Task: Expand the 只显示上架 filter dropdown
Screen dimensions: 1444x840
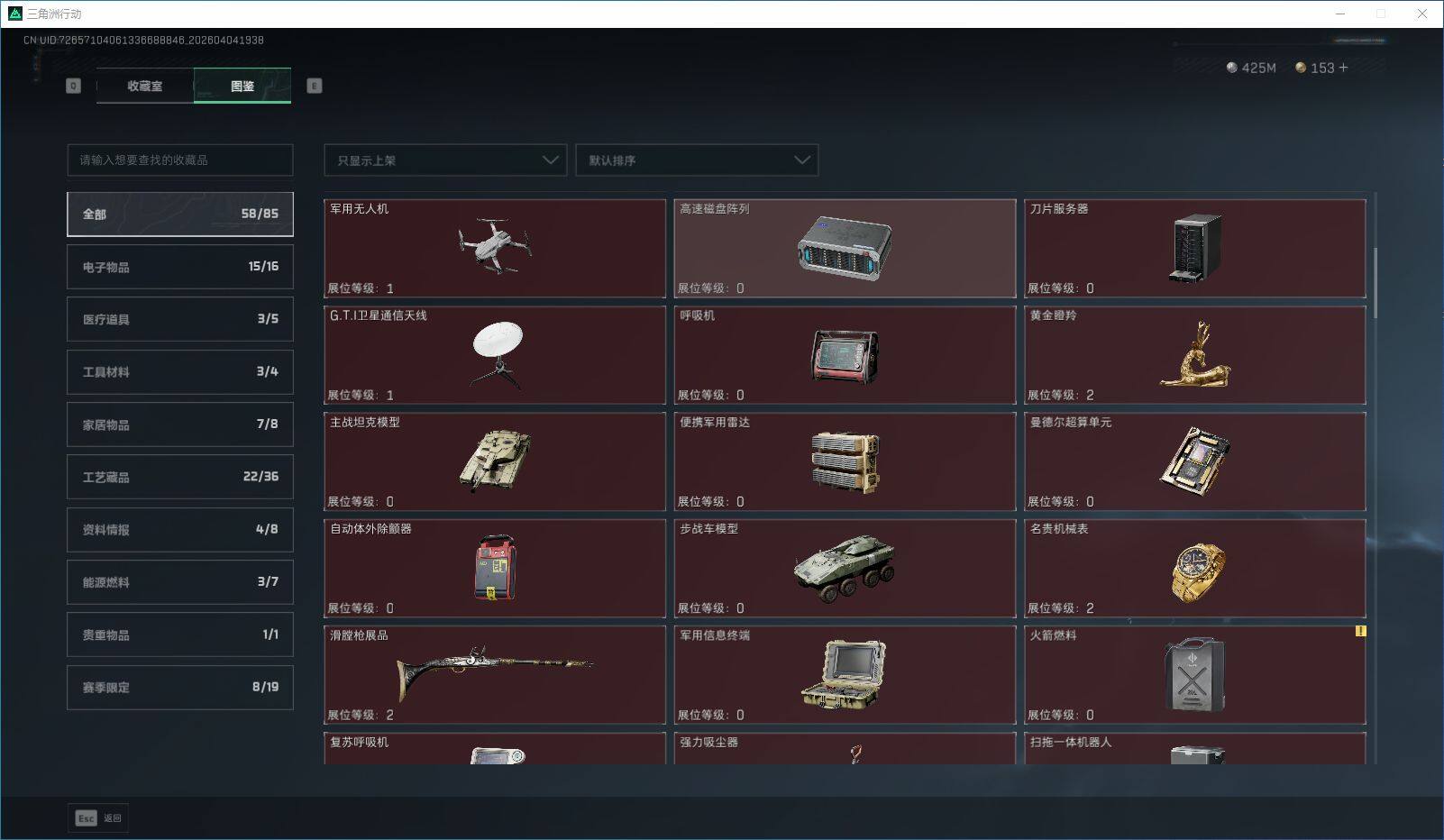Action: [x=444, y=160]
